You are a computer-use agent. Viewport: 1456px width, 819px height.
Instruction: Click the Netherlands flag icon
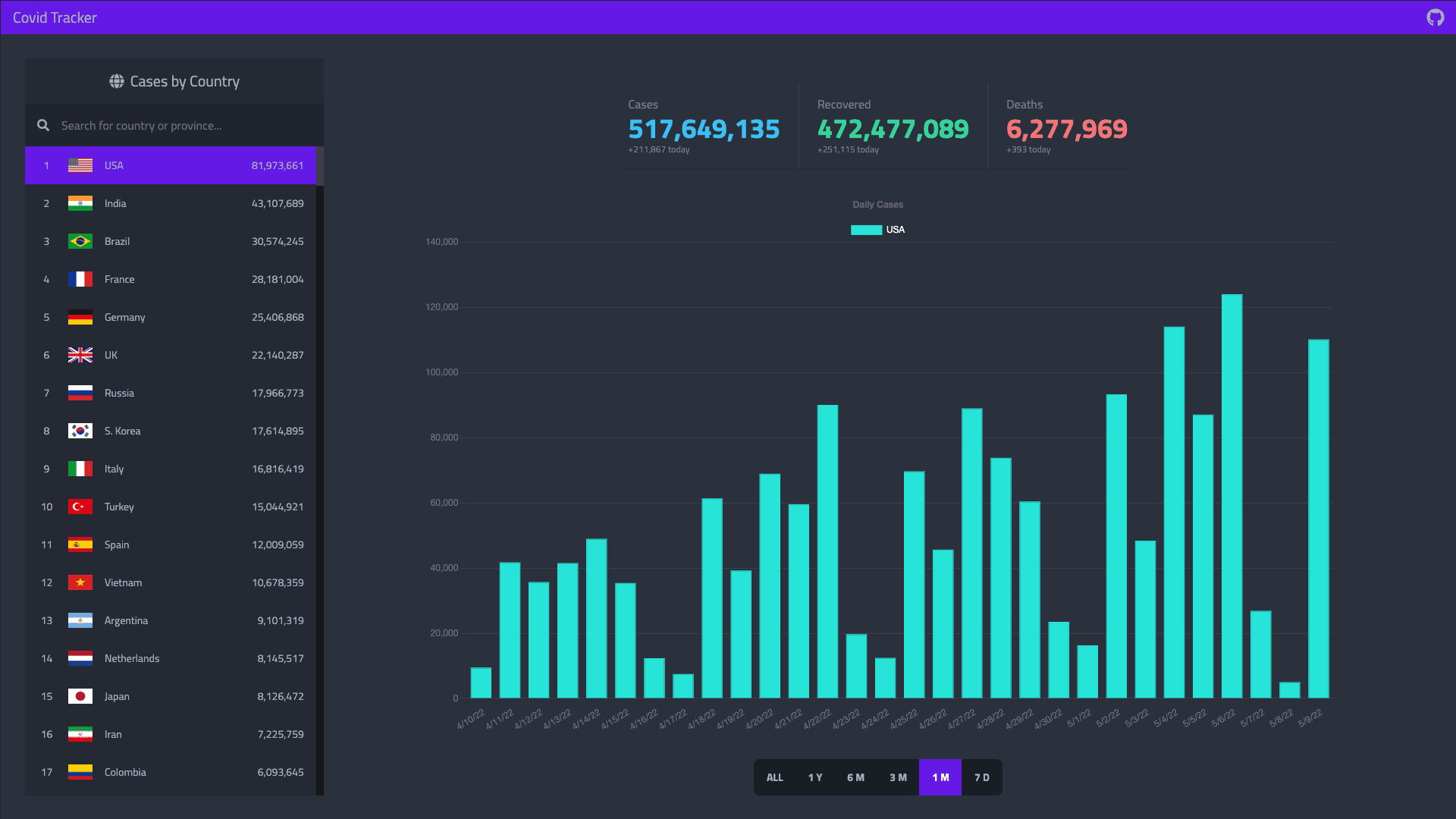(80, 658)
